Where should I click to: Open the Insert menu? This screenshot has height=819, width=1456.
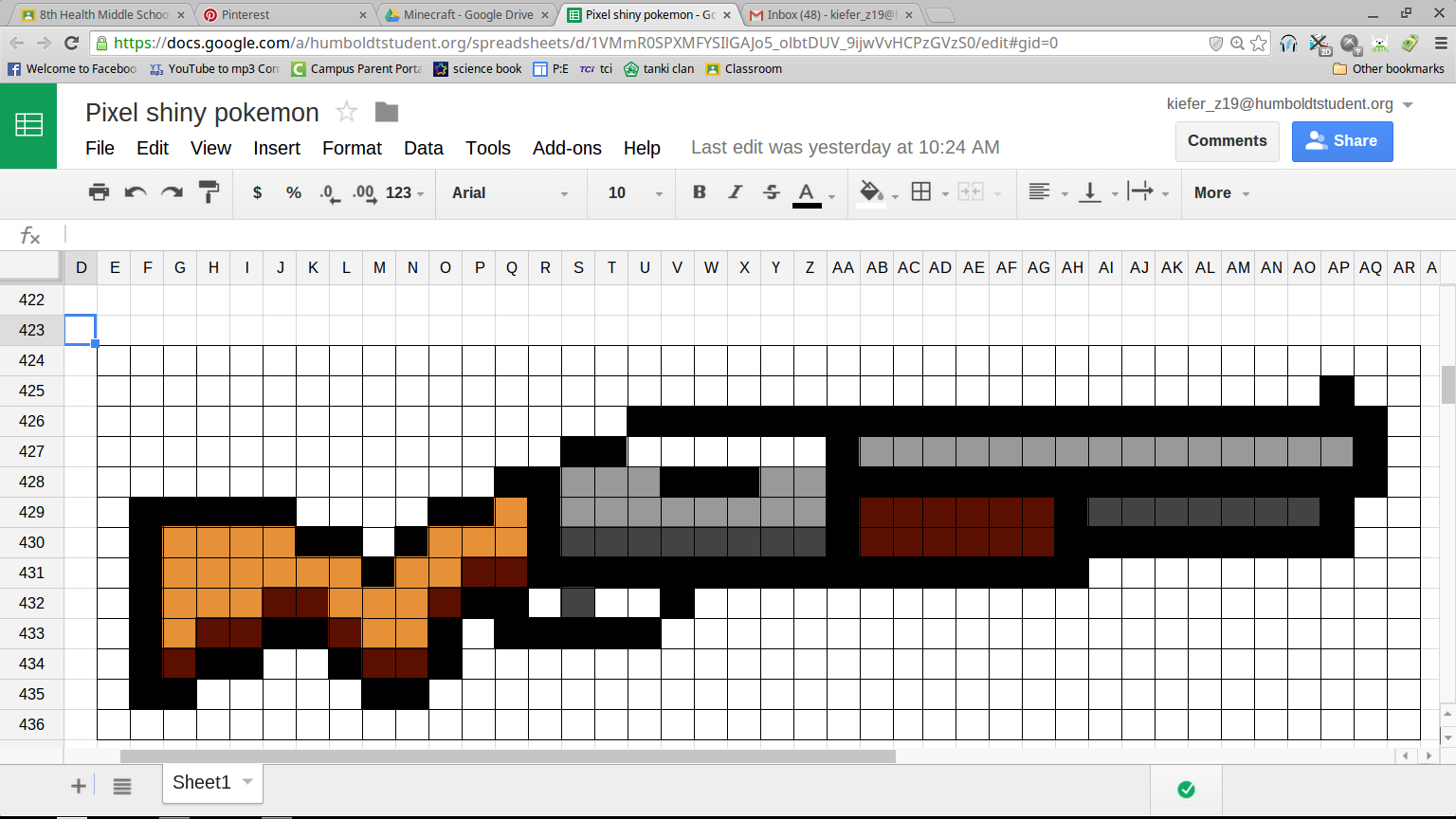276,148
